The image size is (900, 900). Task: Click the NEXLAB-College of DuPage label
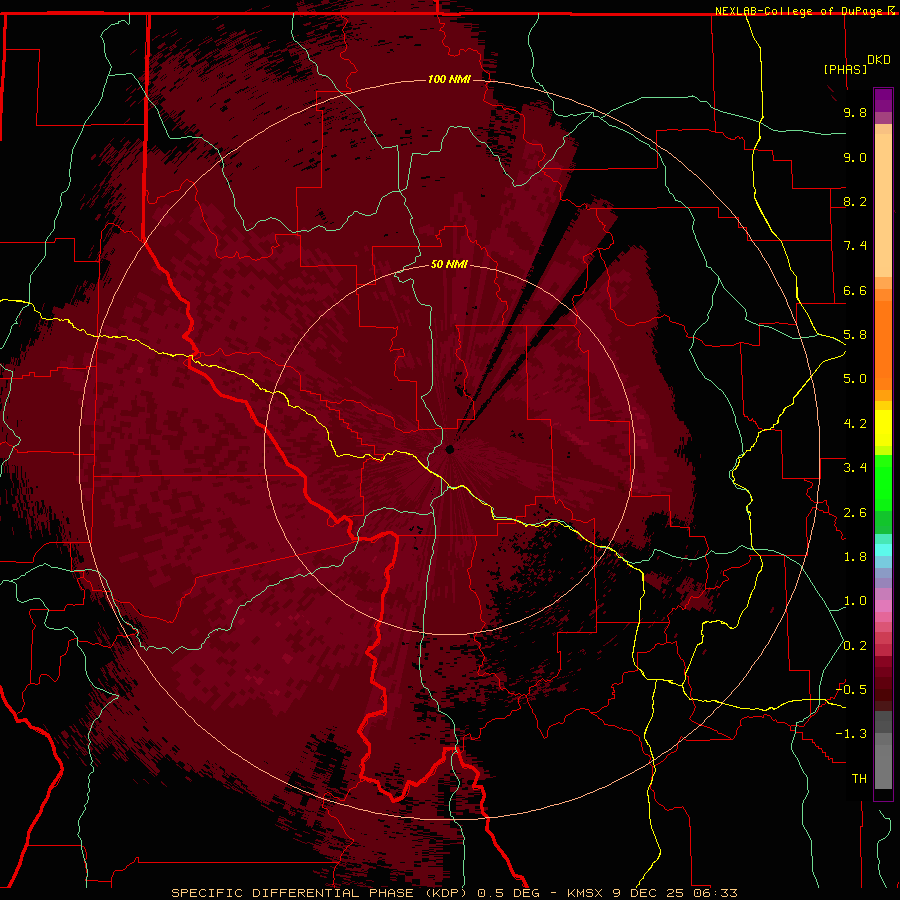tap(800, 11)
